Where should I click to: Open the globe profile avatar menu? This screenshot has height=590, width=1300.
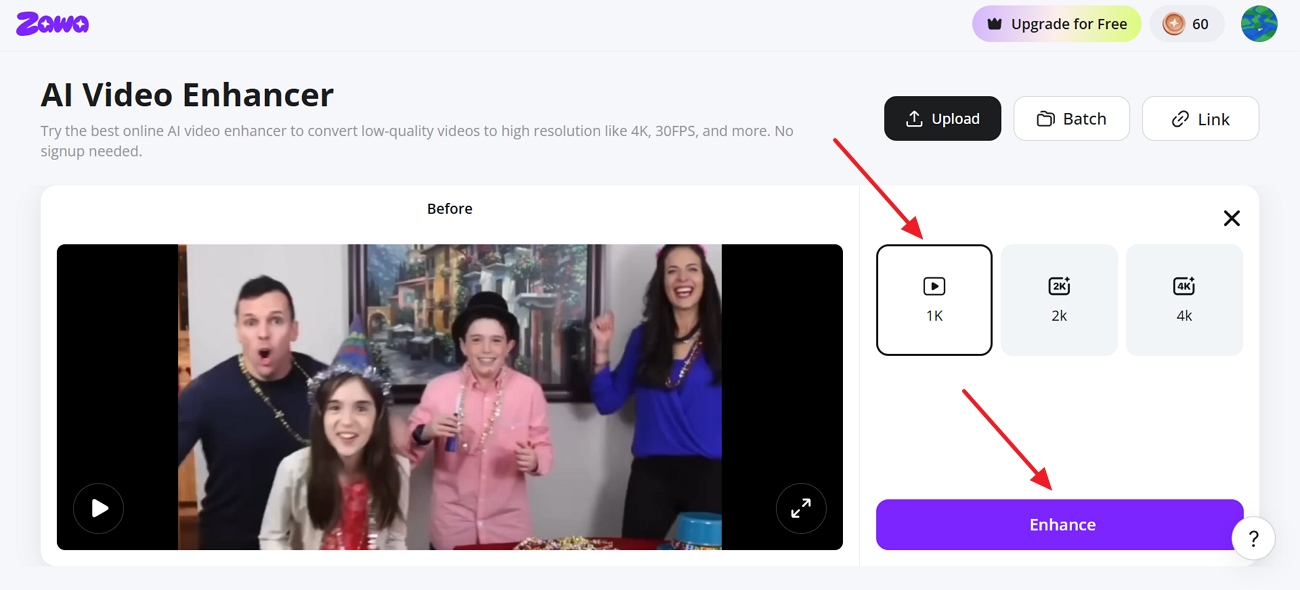point(1259,24)
